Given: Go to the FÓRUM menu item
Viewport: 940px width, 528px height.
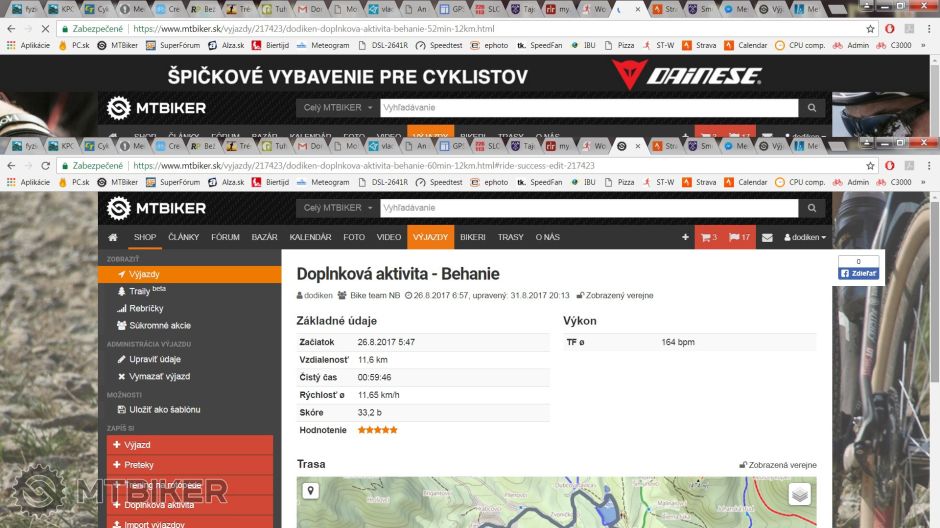Looking at the screenshot, I should pyautogui.click(x=225, y=237).
